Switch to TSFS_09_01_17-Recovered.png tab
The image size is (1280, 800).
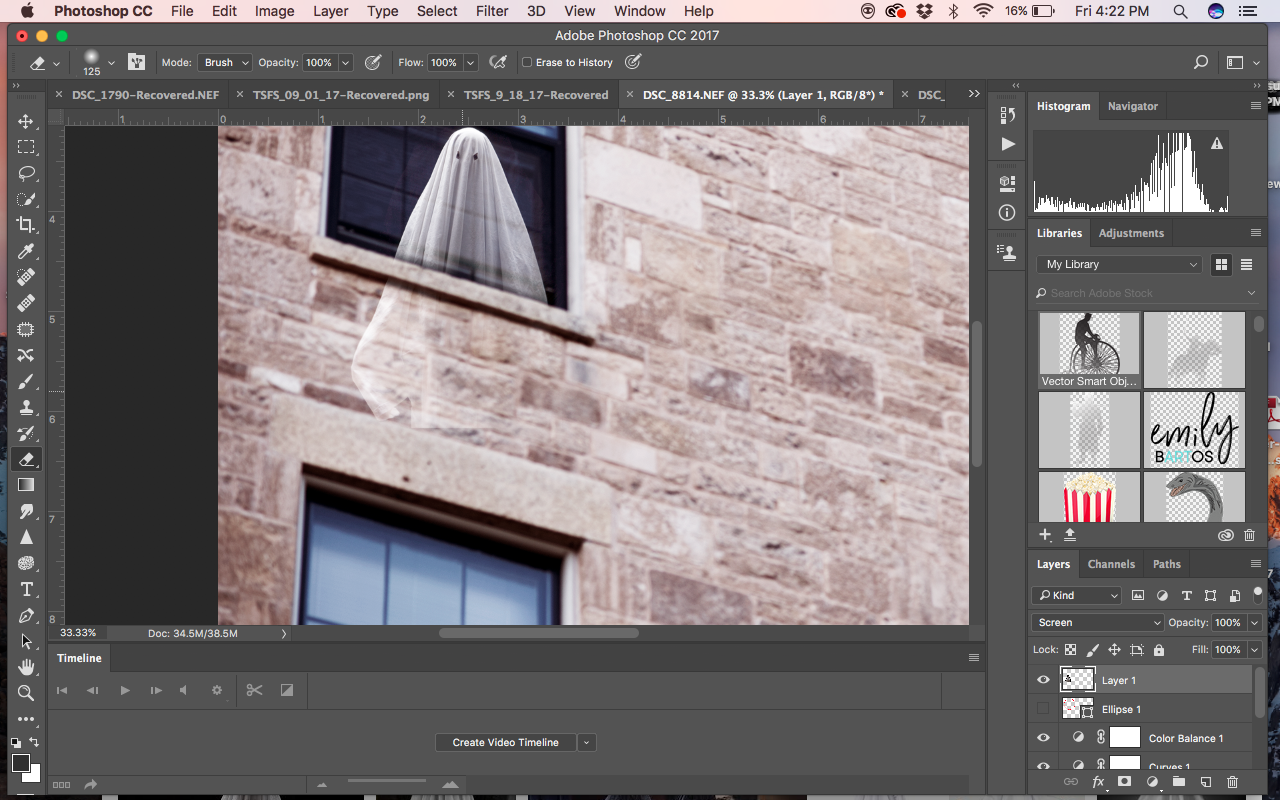(341, 95)
